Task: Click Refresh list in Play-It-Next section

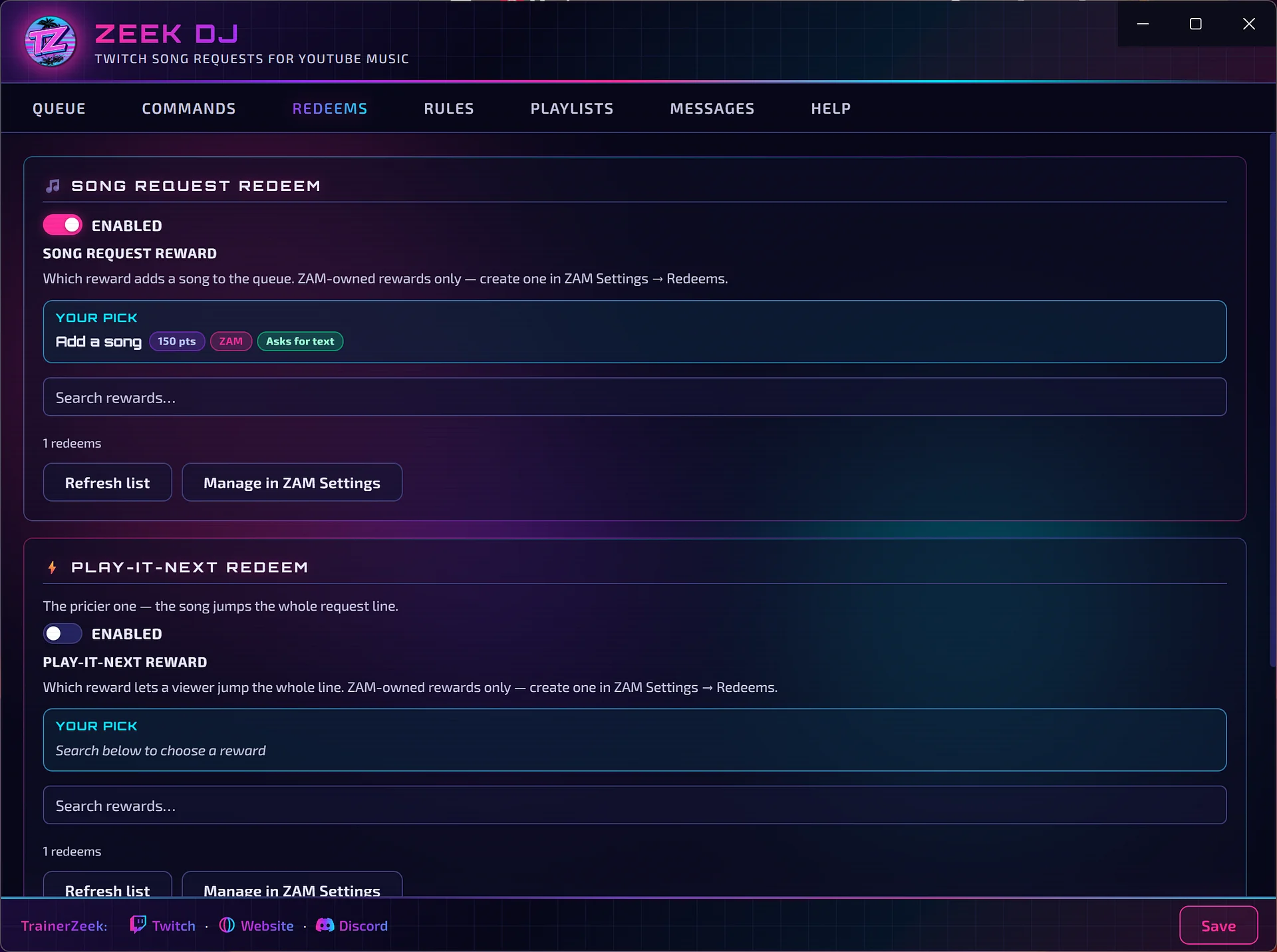Action: tap(108, 884)
